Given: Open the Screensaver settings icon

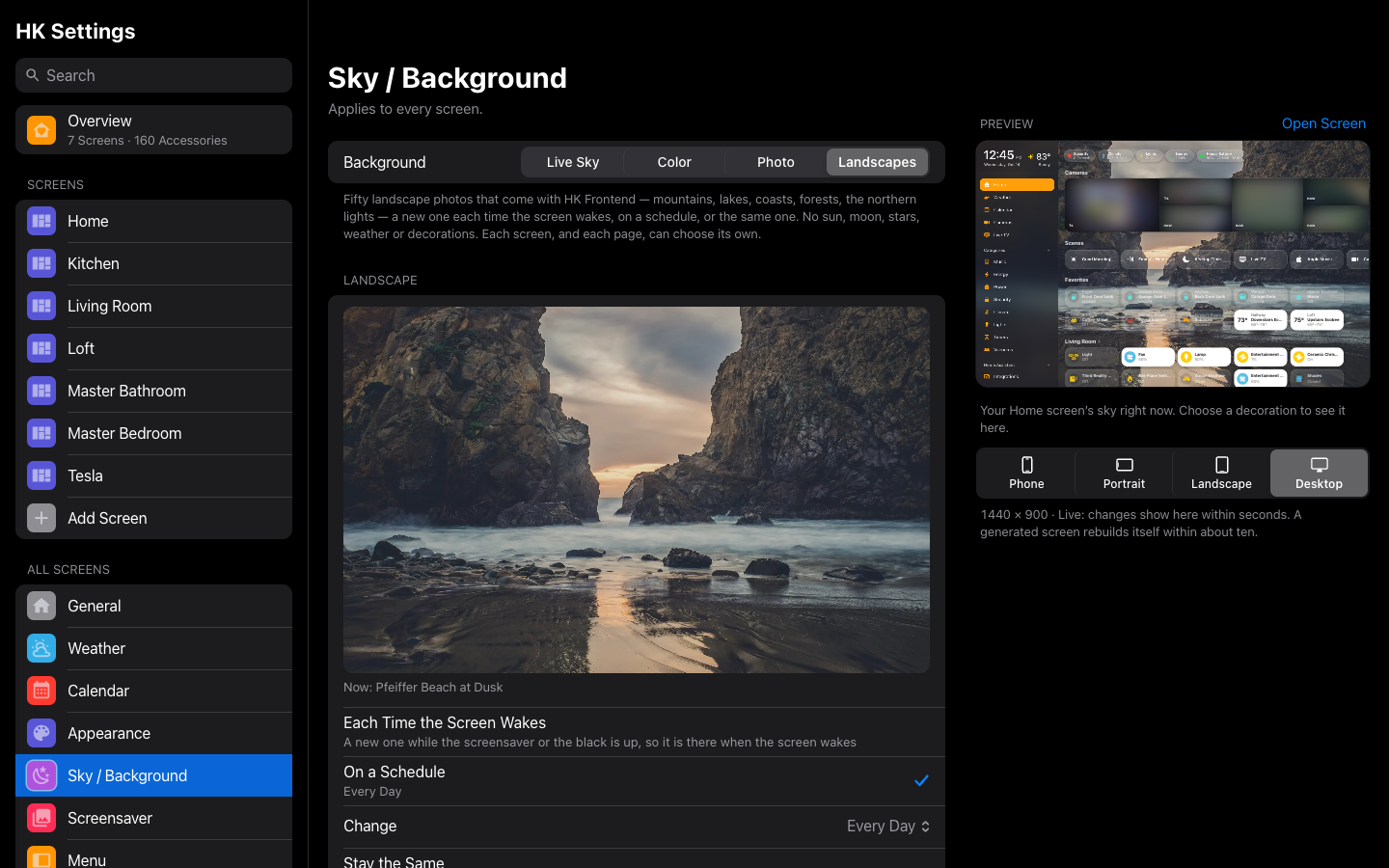Looking at the screenshot, I should pyautogui.click(x=41, y=818).
